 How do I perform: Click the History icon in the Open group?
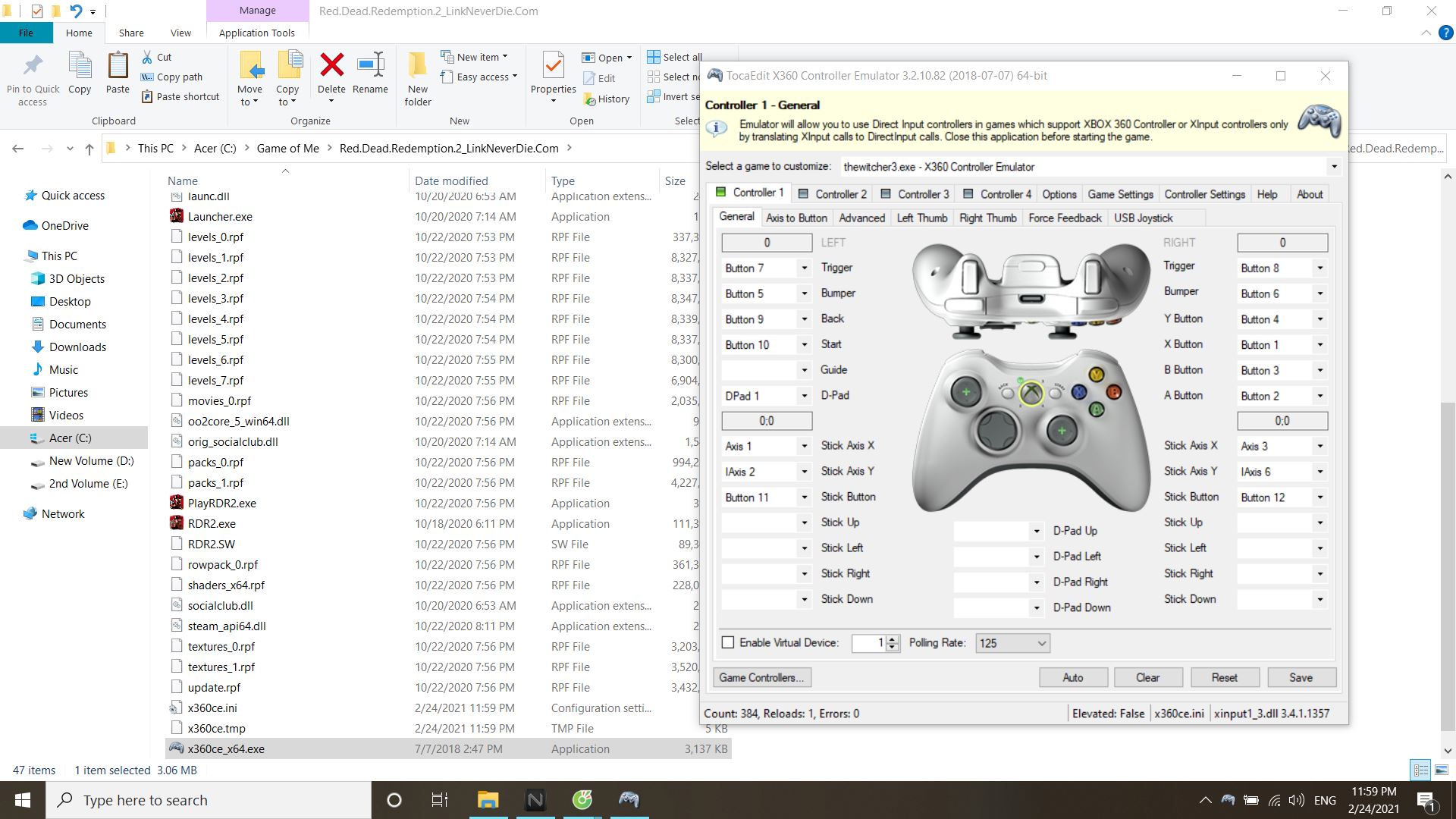coord(591,99)
